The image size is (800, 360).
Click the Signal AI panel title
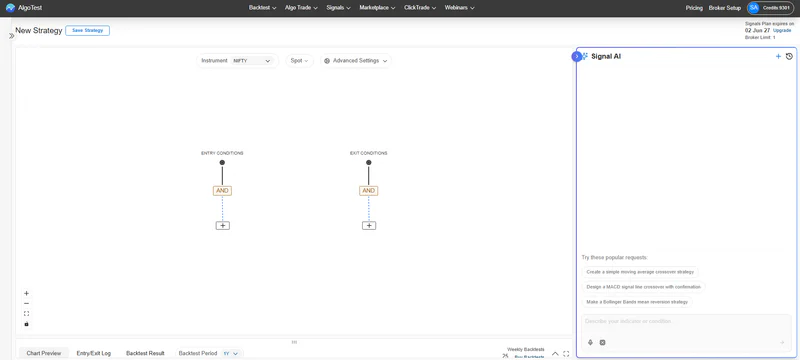click(606, 57)
